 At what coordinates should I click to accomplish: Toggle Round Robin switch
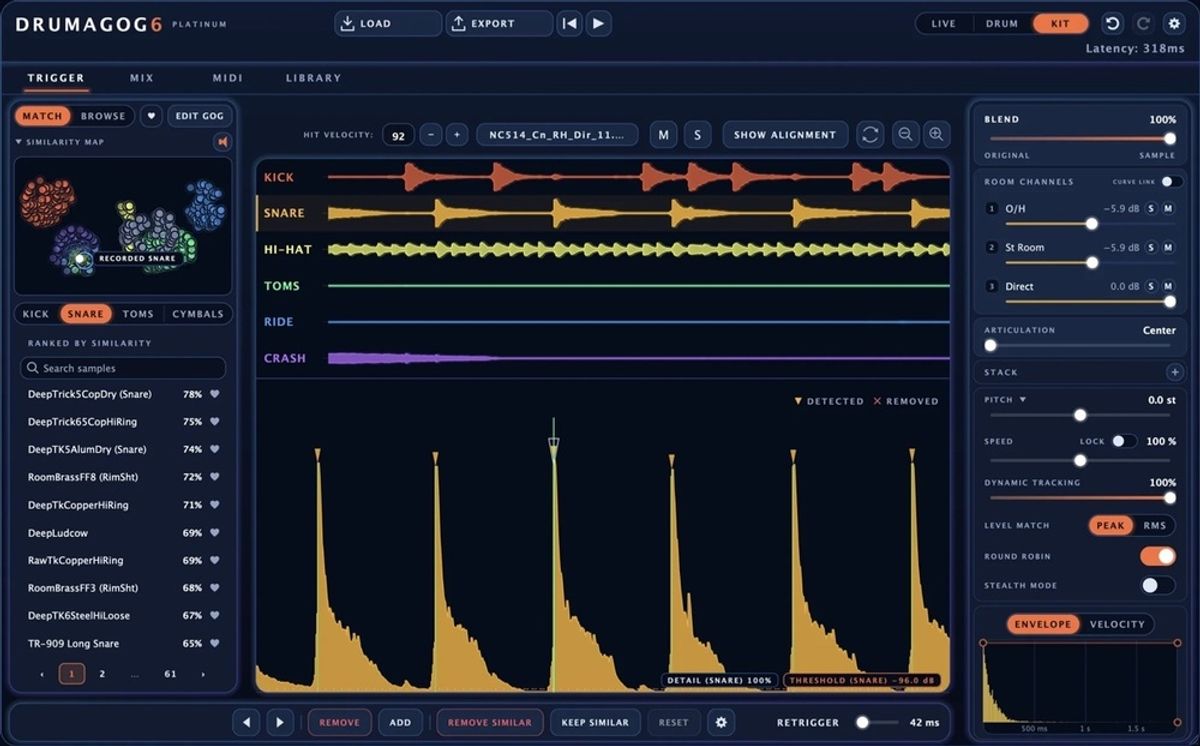tap(1158, 556)
